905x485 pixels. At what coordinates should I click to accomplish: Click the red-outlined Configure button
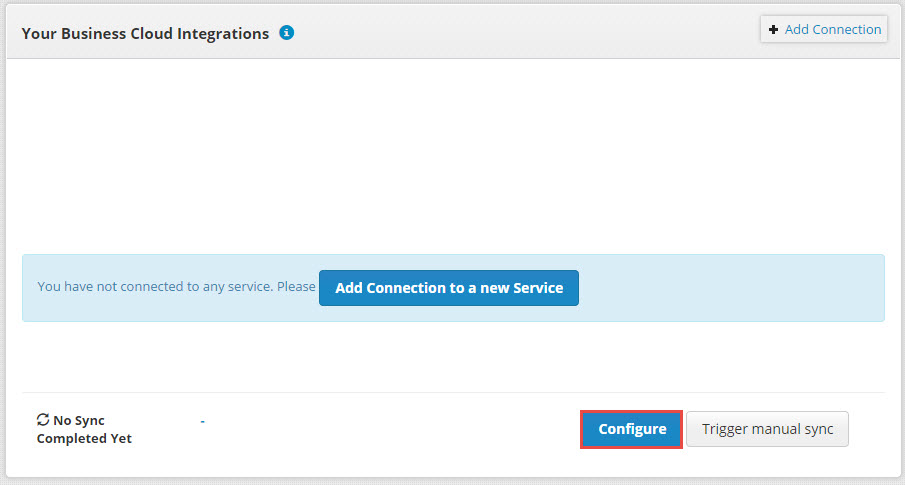pos(631,429)
